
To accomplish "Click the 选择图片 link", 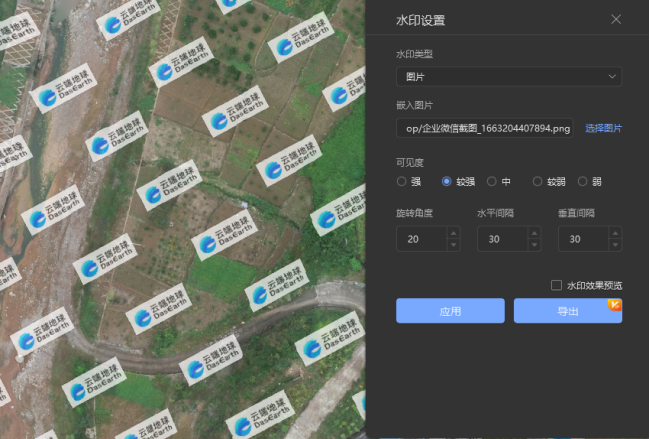I will 603,128.
